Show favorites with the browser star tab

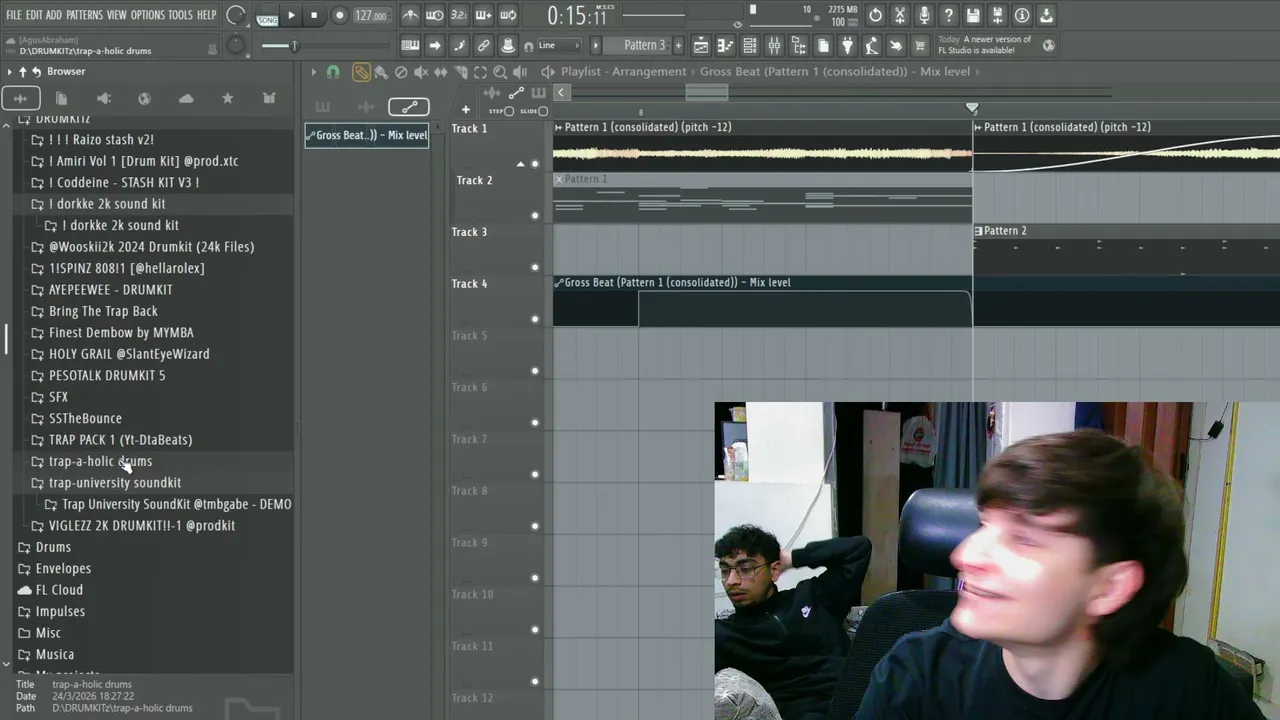point(227,98)
